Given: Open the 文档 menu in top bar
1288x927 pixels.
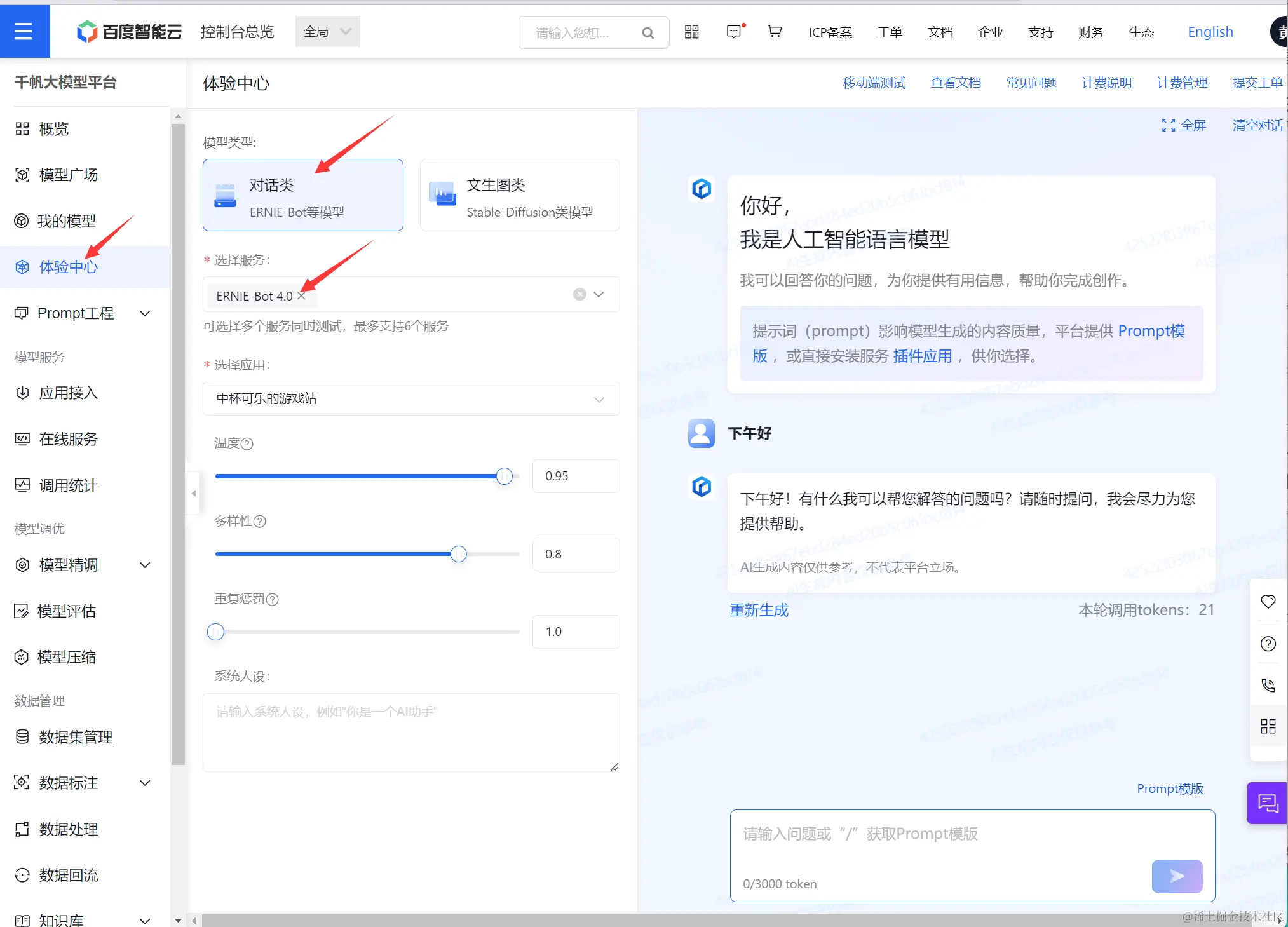Looking at the screenshot, I should coord(940,32).
